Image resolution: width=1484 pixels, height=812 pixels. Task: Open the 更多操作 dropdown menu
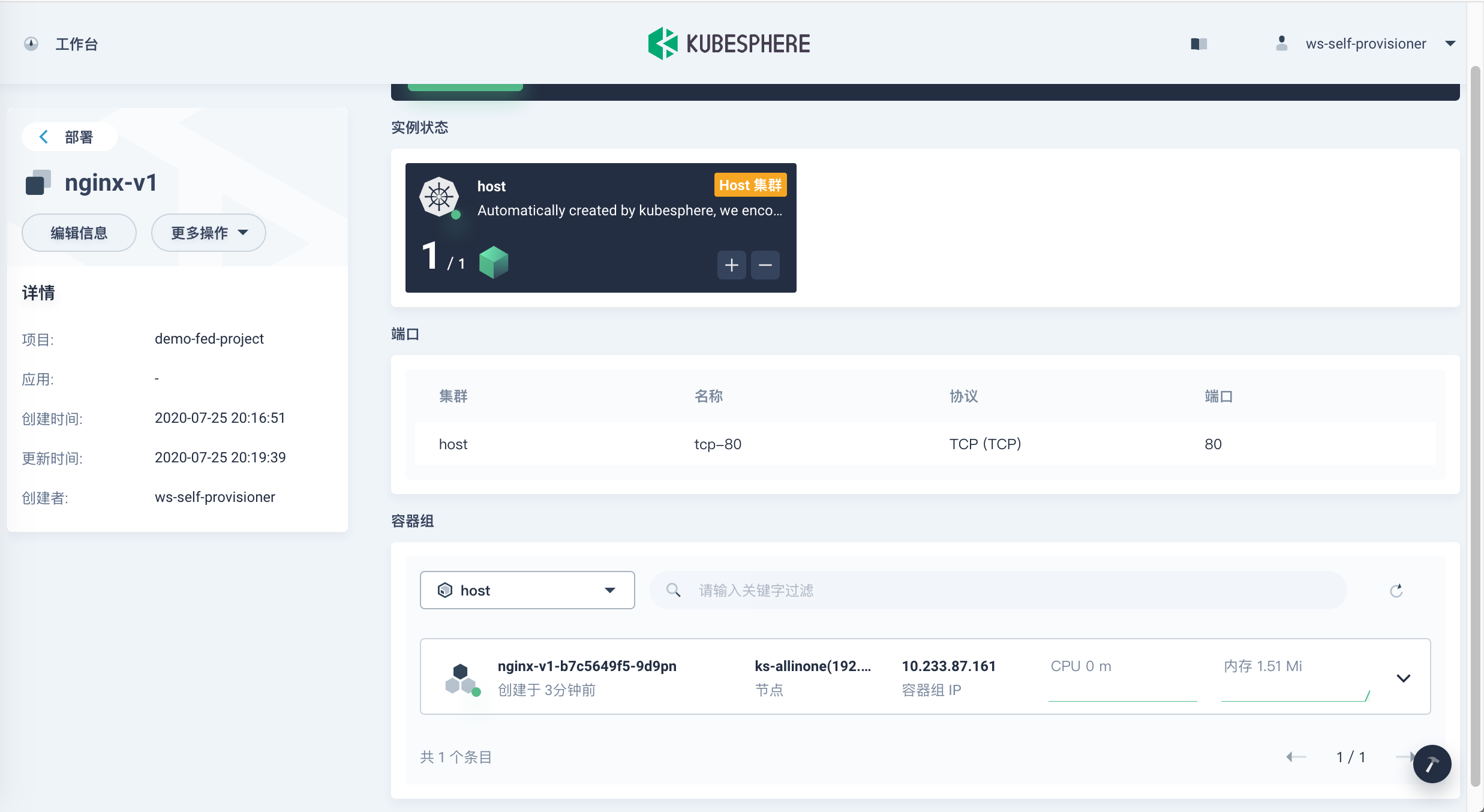tap(208, 233)
